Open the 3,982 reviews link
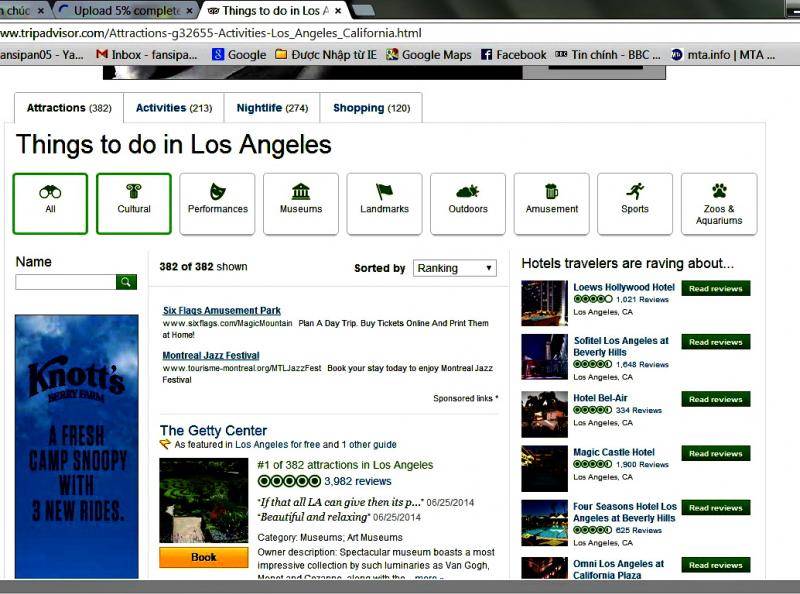 [358, 481]
